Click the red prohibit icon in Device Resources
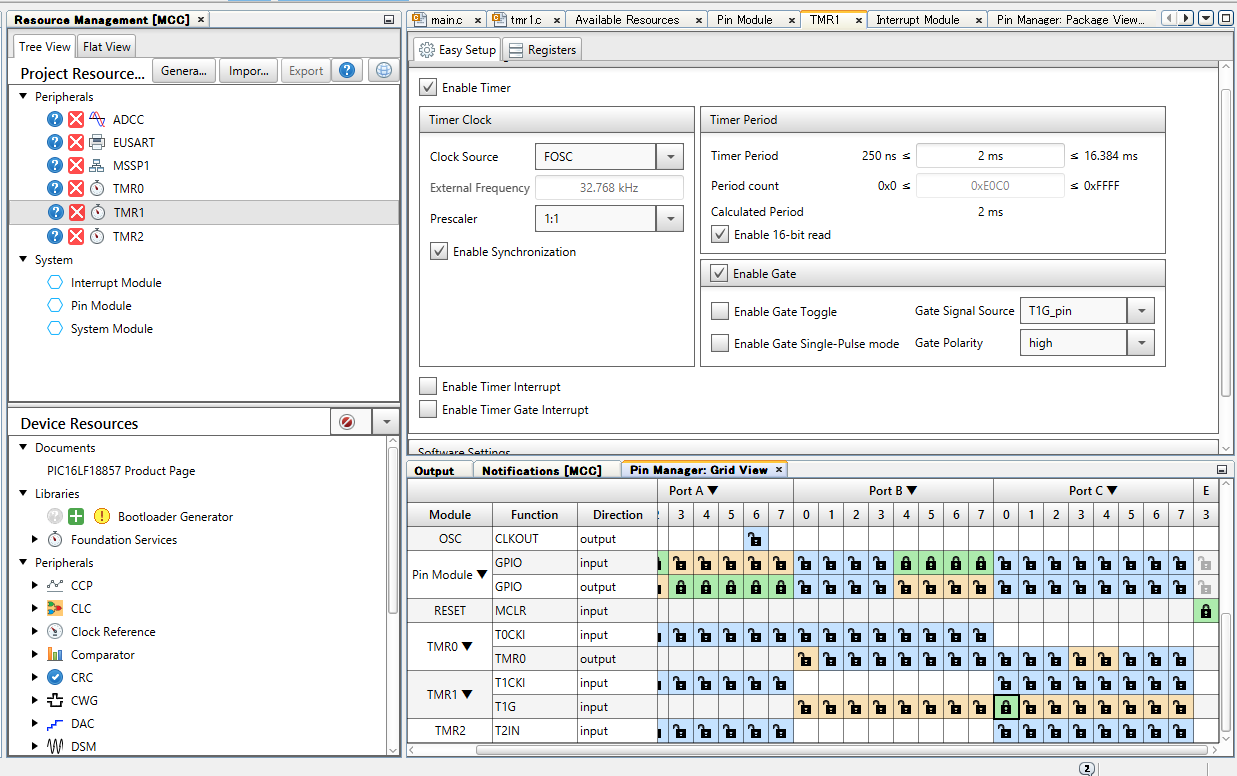 point(347,422)
